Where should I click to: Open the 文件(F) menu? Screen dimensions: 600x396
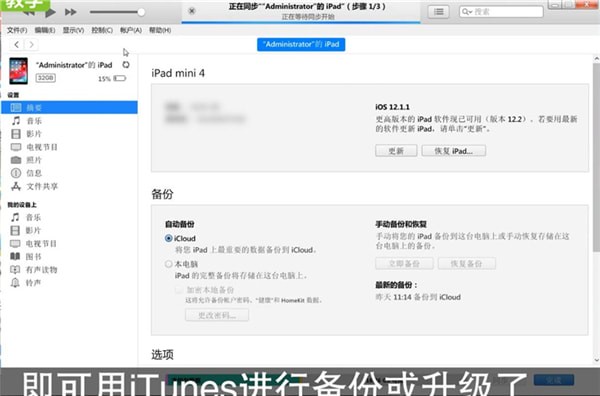pyautogui.click(x=17, y=30)
